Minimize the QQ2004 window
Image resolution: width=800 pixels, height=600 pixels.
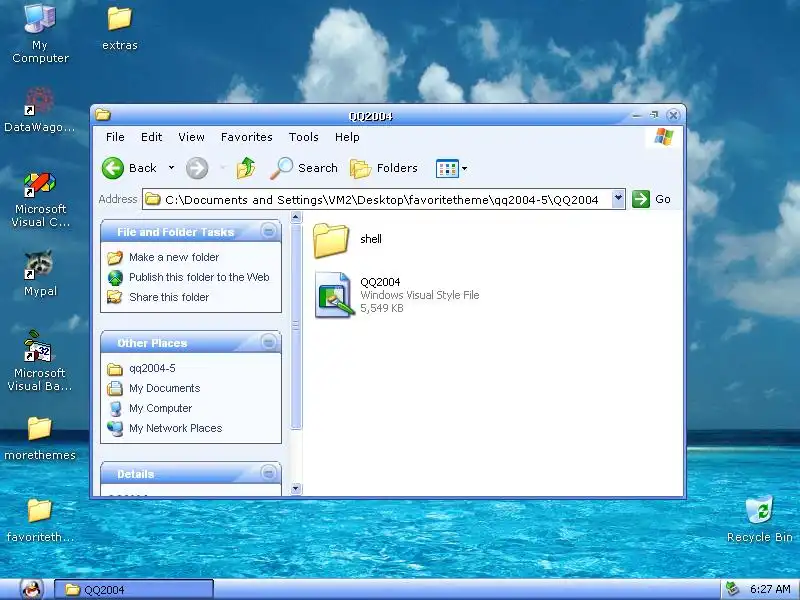point(636,116)
